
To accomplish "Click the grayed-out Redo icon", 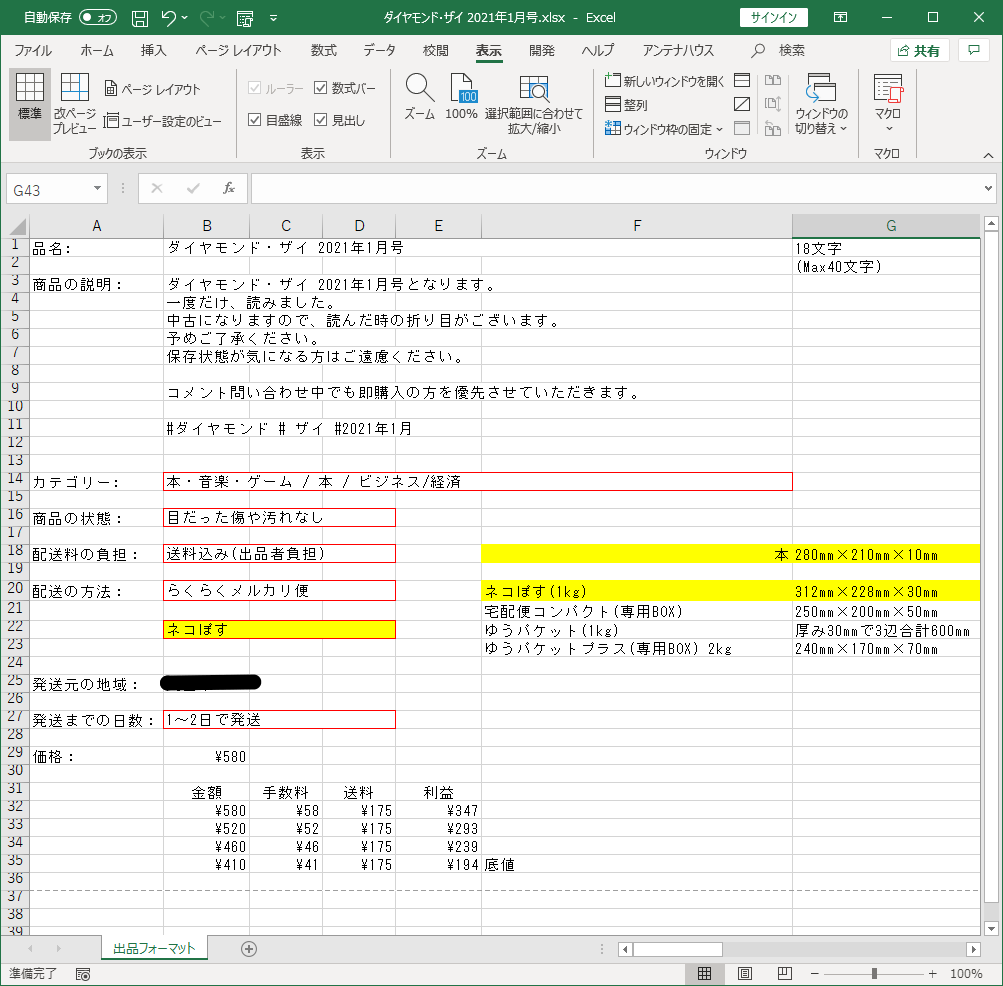I will 206,18.
